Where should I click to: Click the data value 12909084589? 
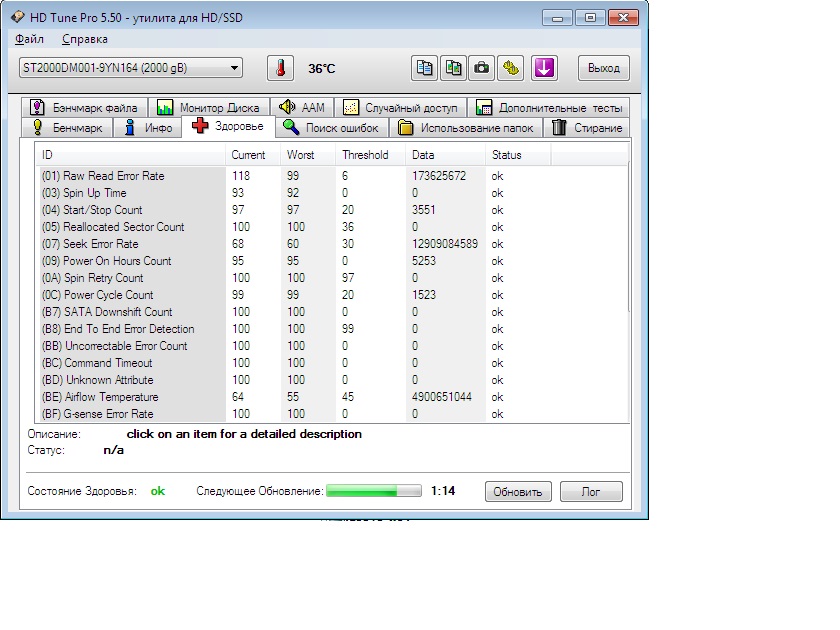click(445, 244)
